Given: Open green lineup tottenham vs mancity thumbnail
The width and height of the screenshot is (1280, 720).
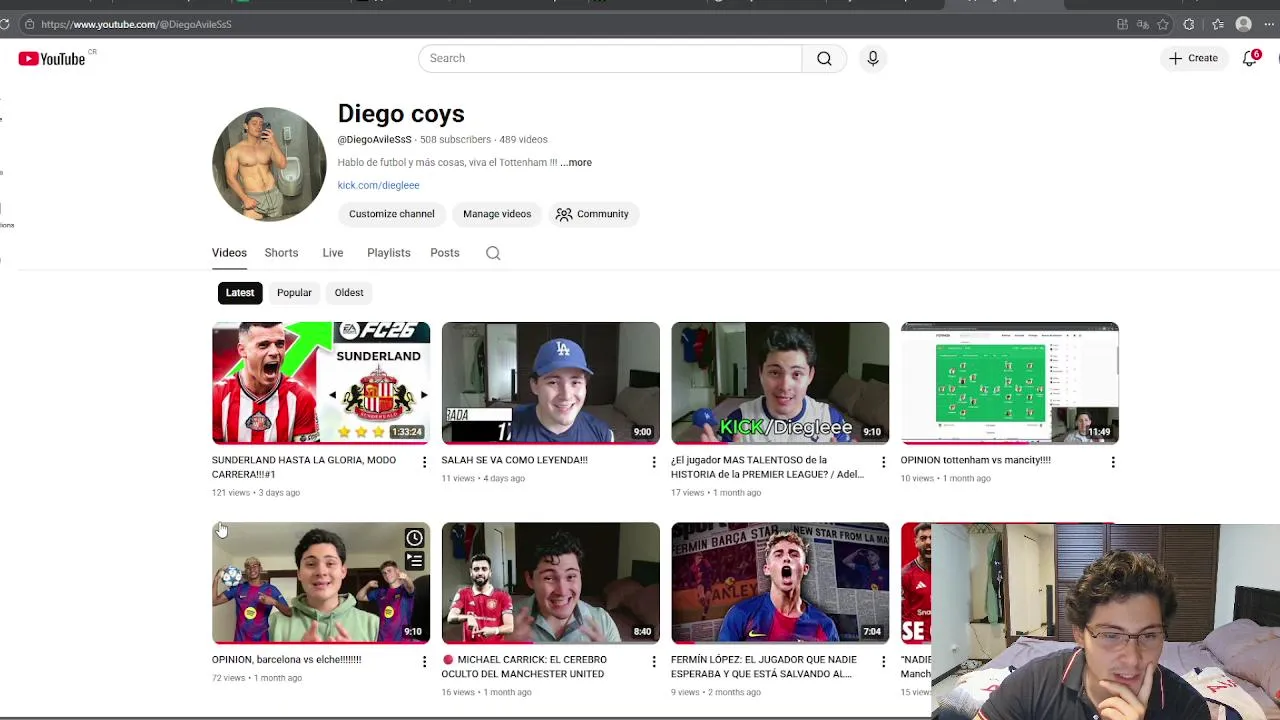Looking at the screenshot, I should click(x=1010, y=383).
